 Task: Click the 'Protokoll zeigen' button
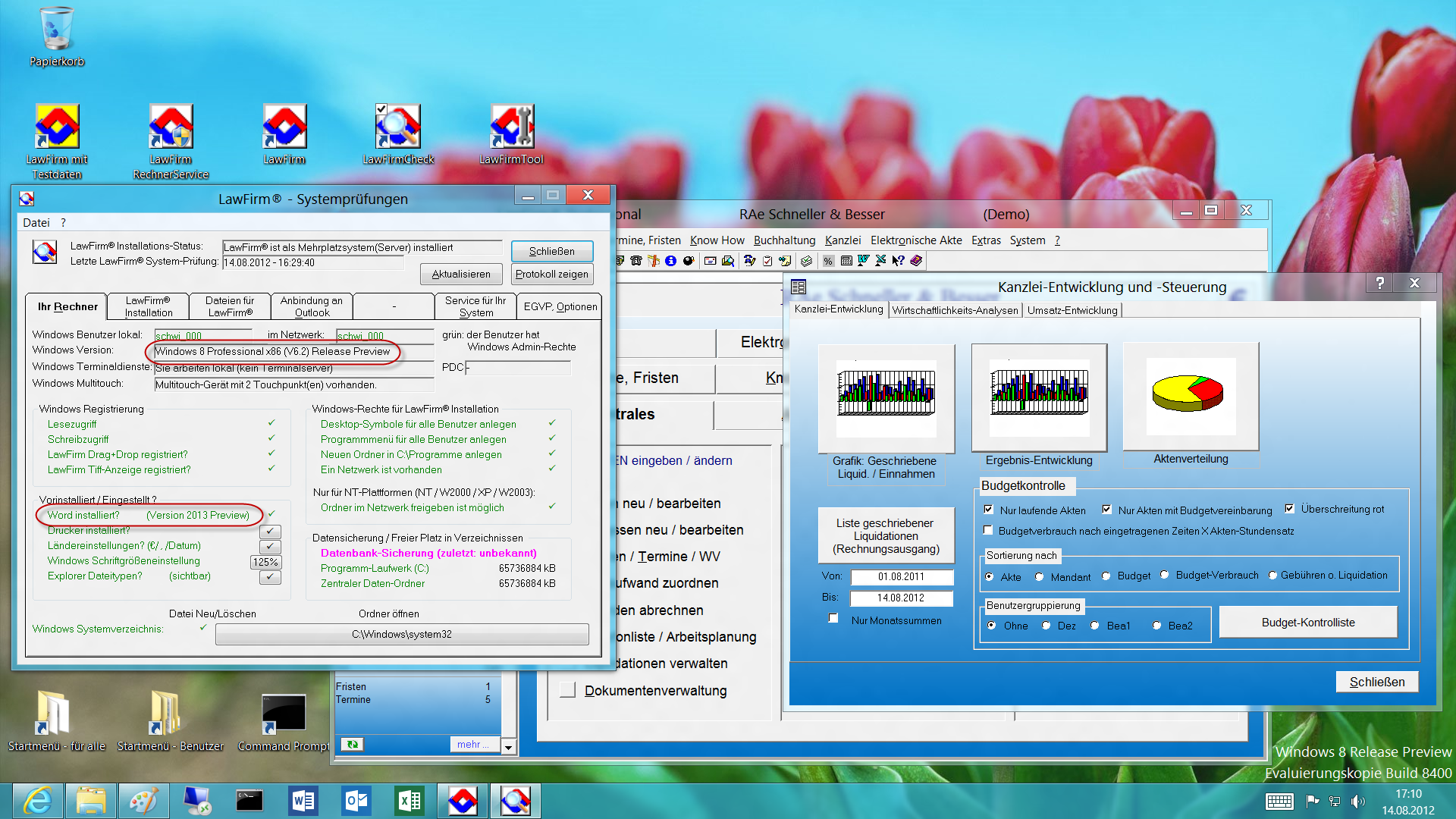(551, 274)
